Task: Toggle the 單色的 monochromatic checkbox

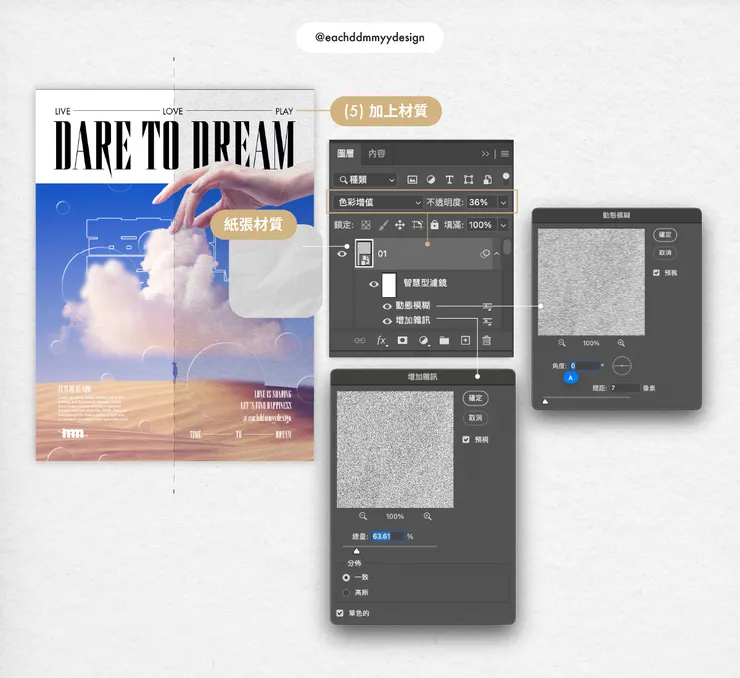Action: pos(340,613)
